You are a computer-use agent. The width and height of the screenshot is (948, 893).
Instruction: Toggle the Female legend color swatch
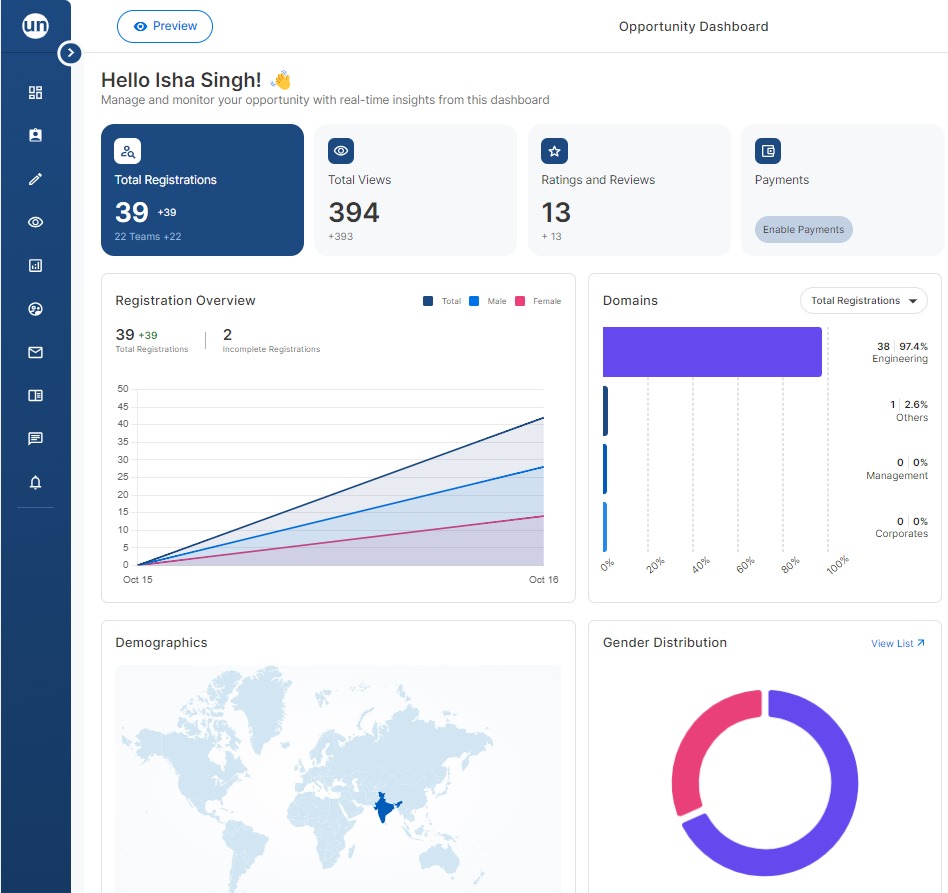[520, 301]
